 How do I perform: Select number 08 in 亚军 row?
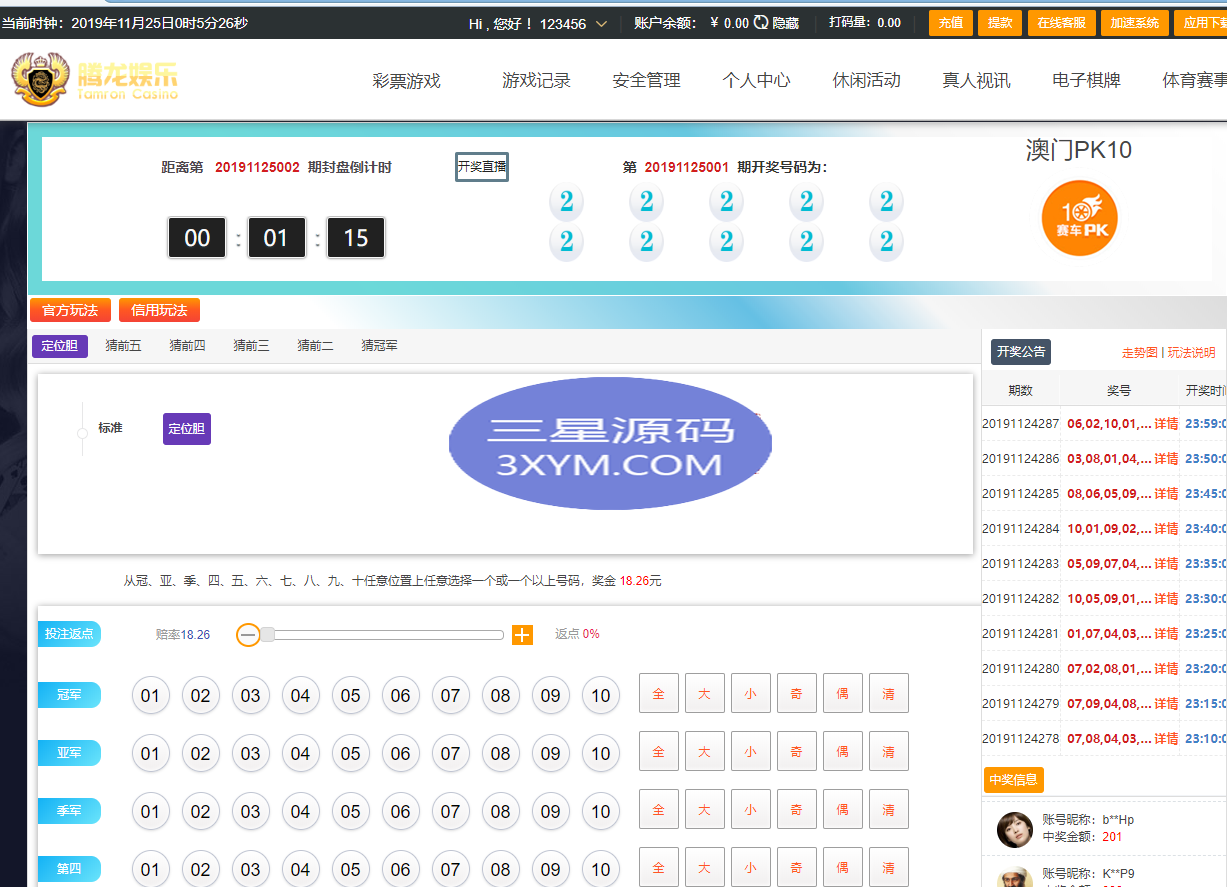(x=500, y=754)
